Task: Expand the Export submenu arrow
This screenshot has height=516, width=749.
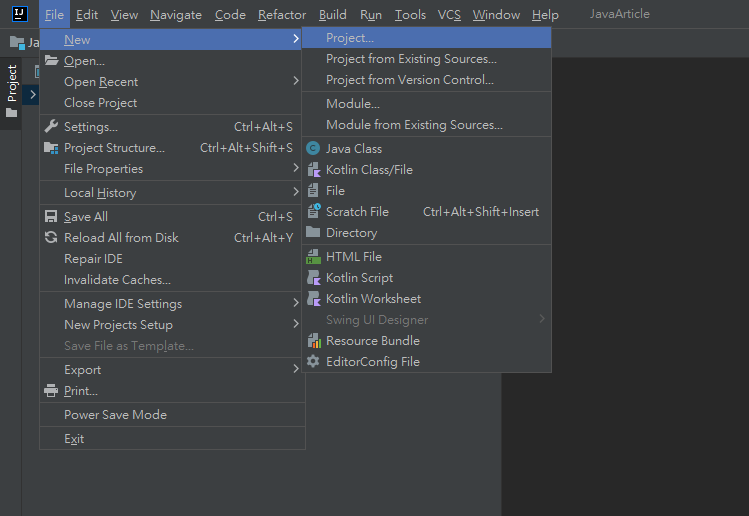Action: coord(296,368)
